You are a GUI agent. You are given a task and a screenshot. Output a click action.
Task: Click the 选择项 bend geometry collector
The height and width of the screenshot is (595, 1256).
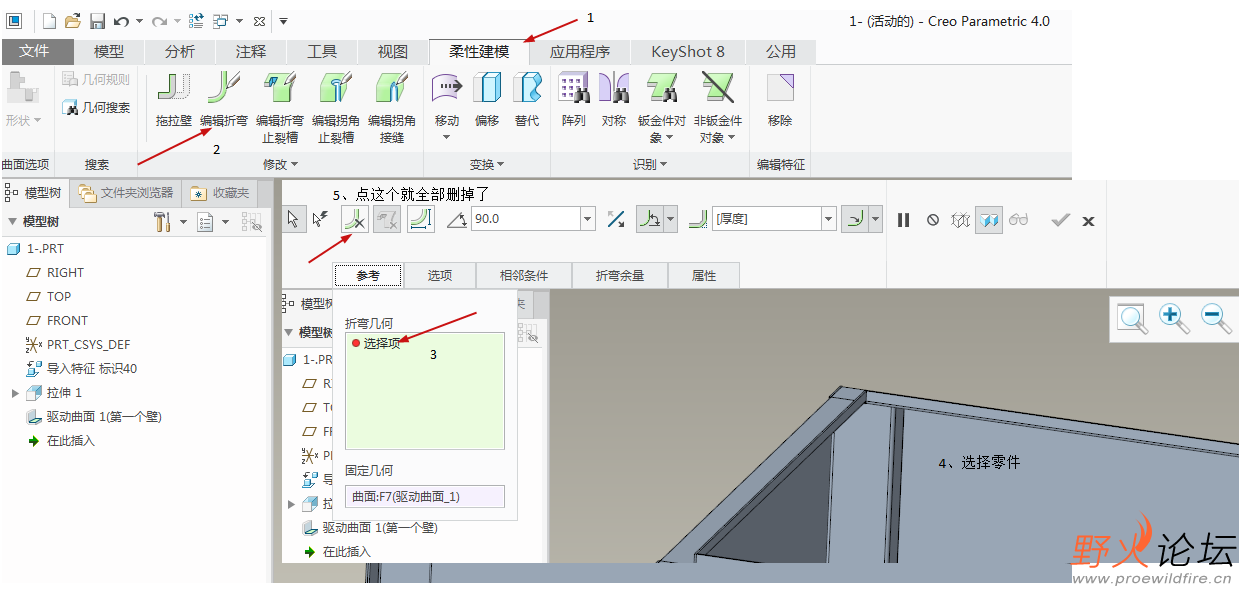coord(425,391)
